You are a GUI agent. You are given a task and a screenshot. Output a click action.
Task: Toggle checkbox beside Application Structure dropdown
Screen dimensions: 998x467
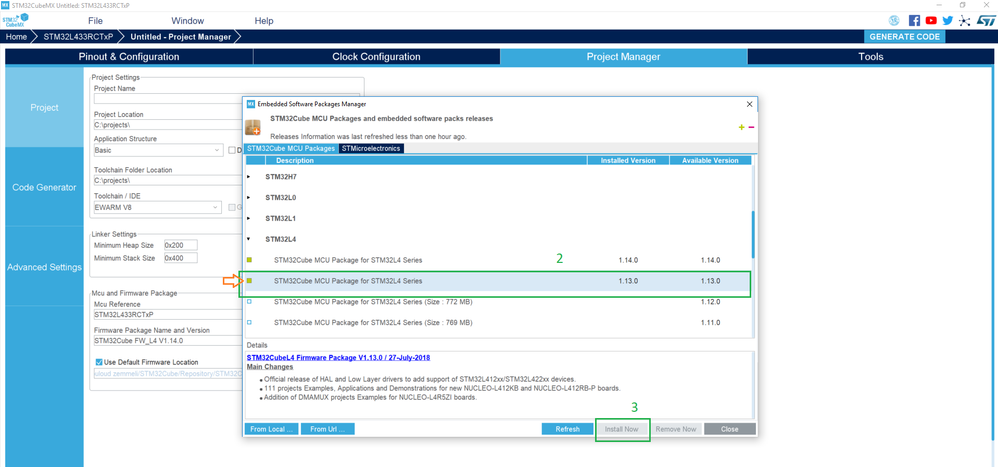232,151
